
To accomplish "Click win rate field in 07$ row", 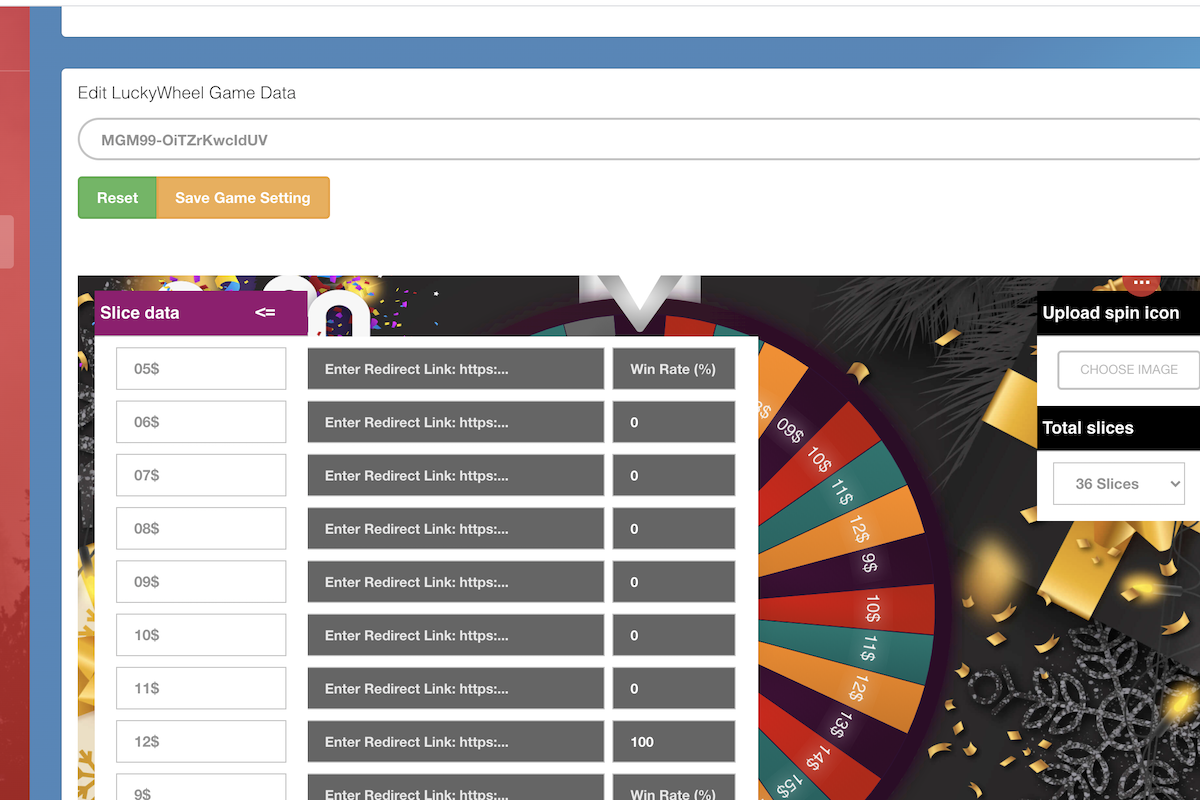I will (x=674, y=475).
